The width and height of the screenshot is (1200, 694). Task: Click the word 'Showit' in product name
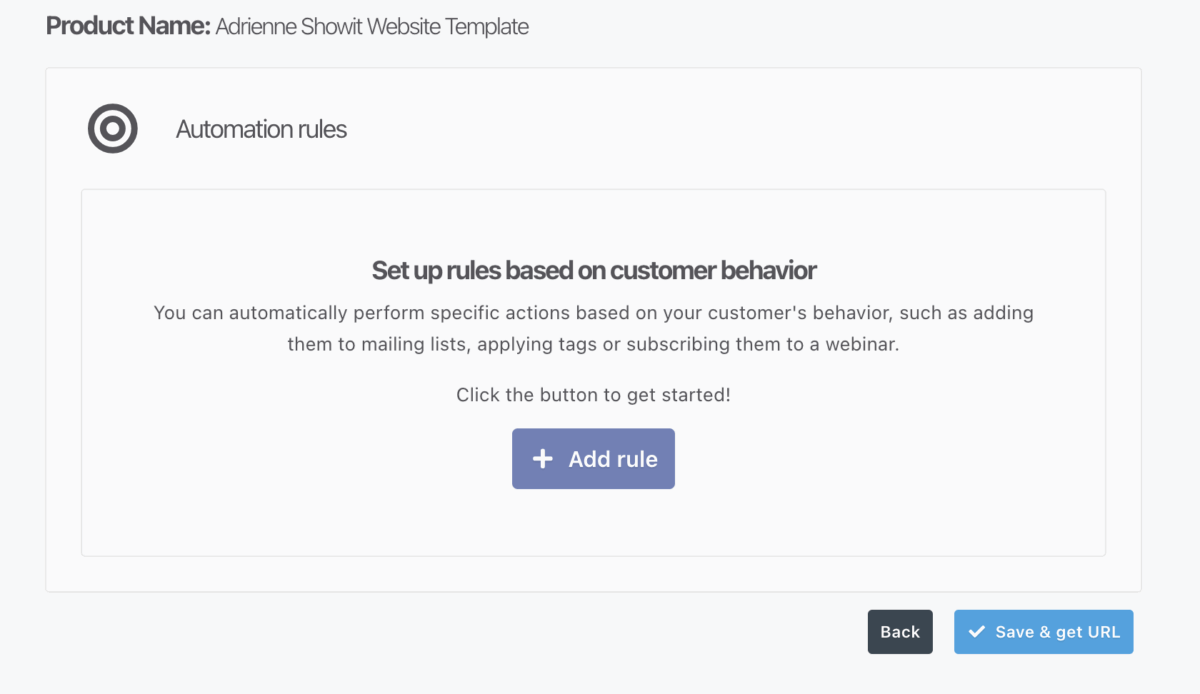pos(333,27)
